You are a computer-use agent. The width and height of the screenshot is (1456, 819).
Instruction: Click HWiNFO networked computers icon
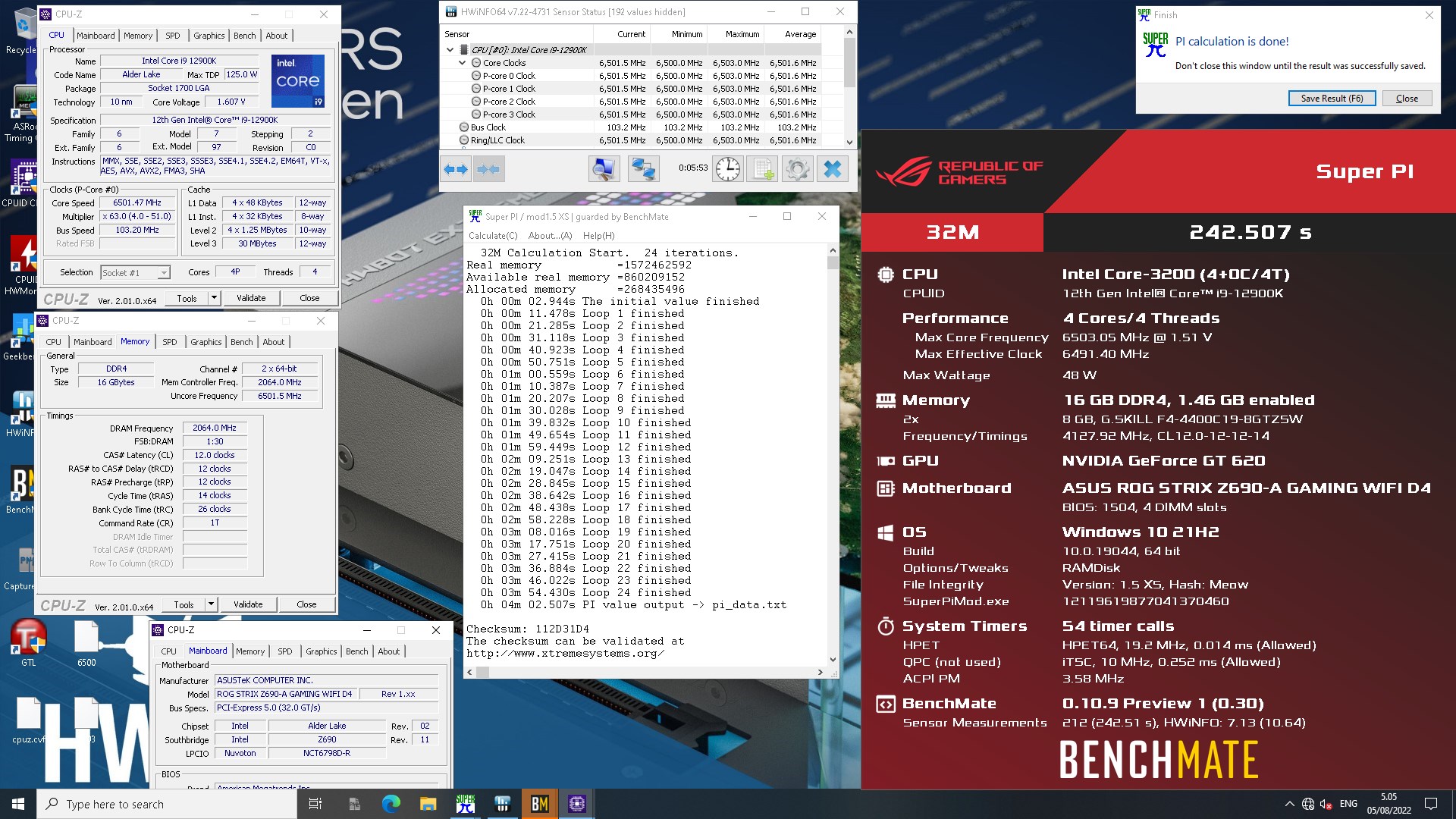[643, 169]
